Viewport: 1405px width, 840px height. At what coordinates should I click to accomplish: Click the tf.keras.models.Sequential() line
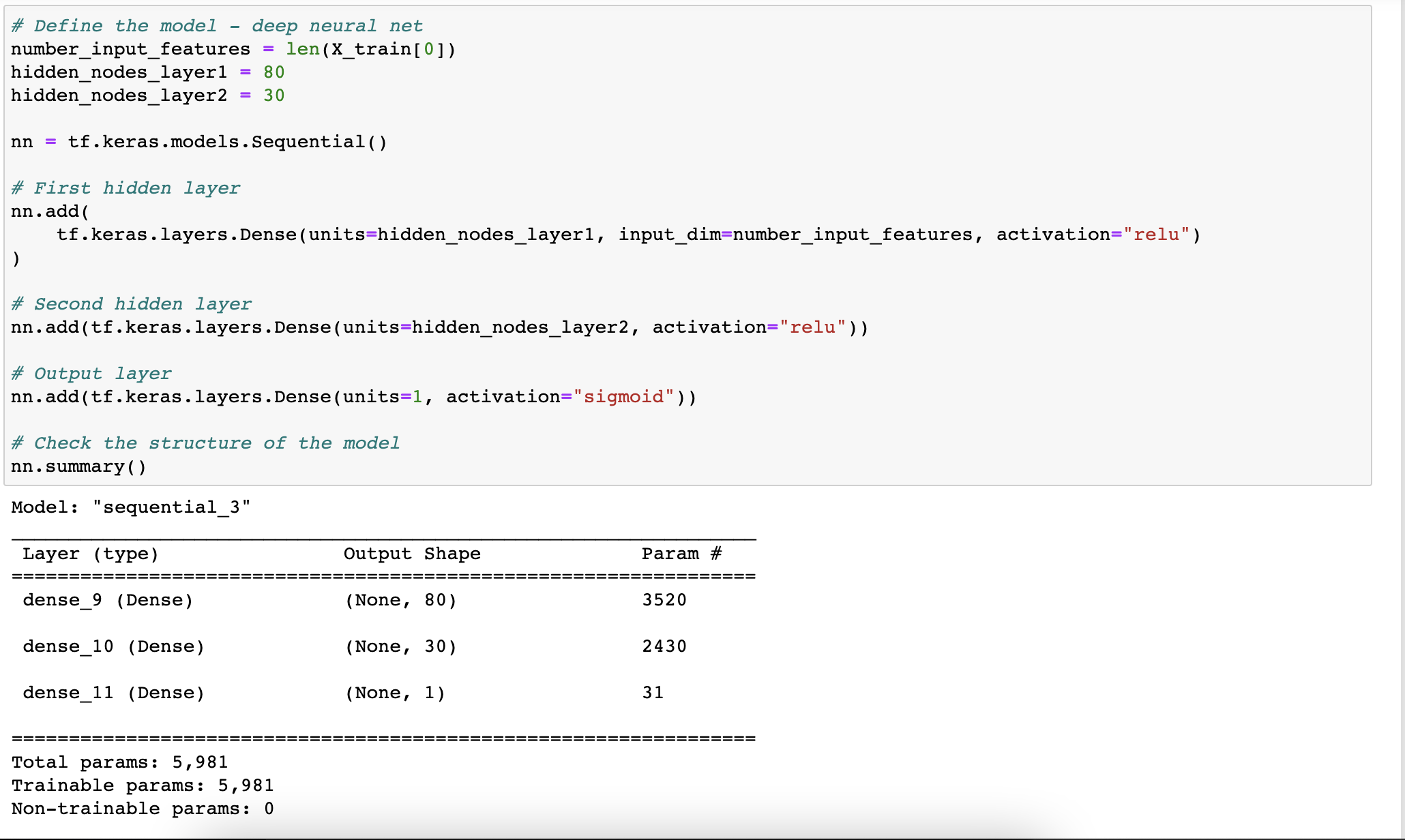(226, 142)
